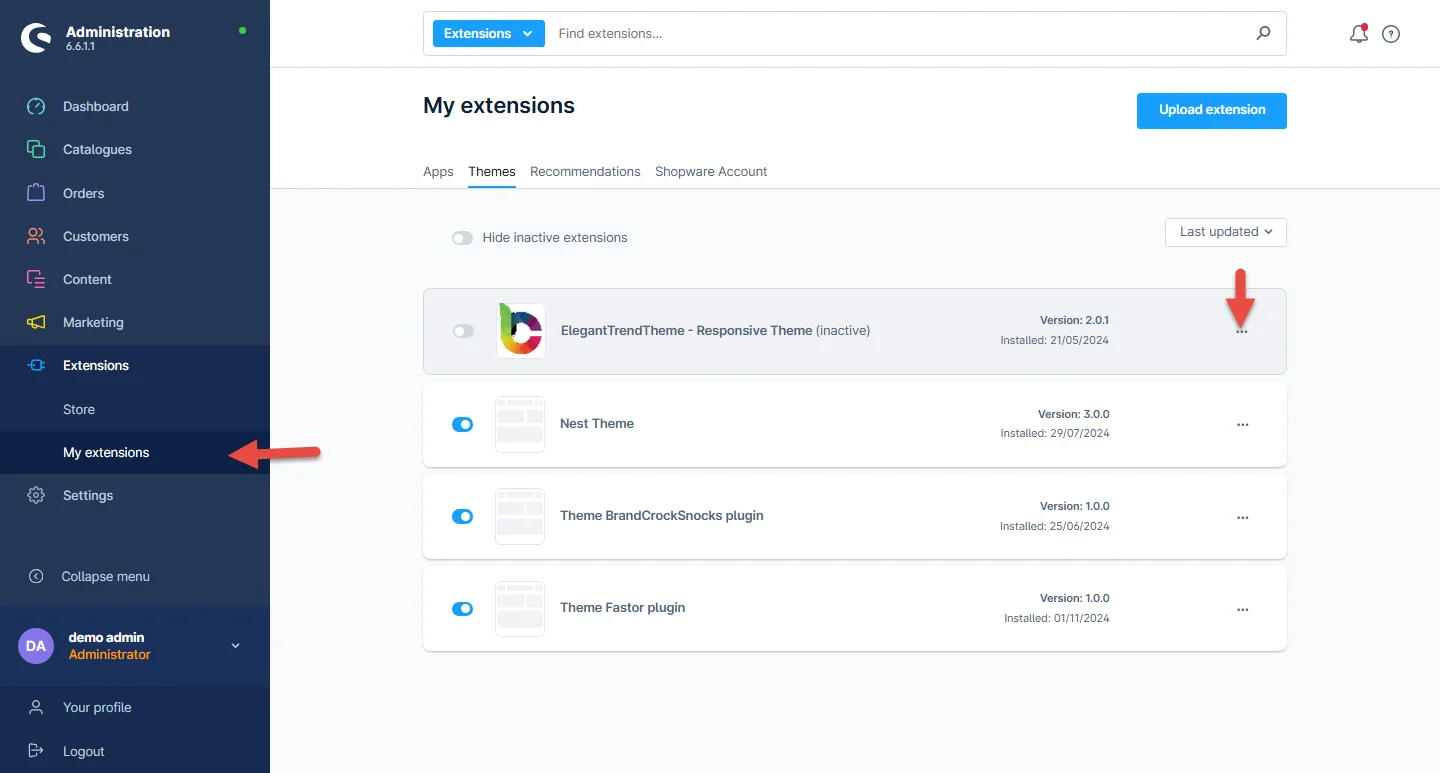Expand the demo admin user menu
This screenshot has width=1440, height=773.
coord(236,646)
